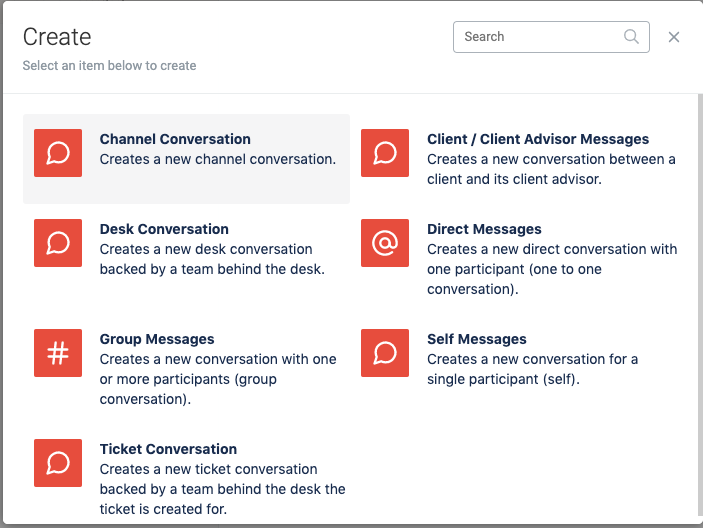Click the magnifying glass search icon
This screenshot has height=528, width=703.
[x=632, y=37]
